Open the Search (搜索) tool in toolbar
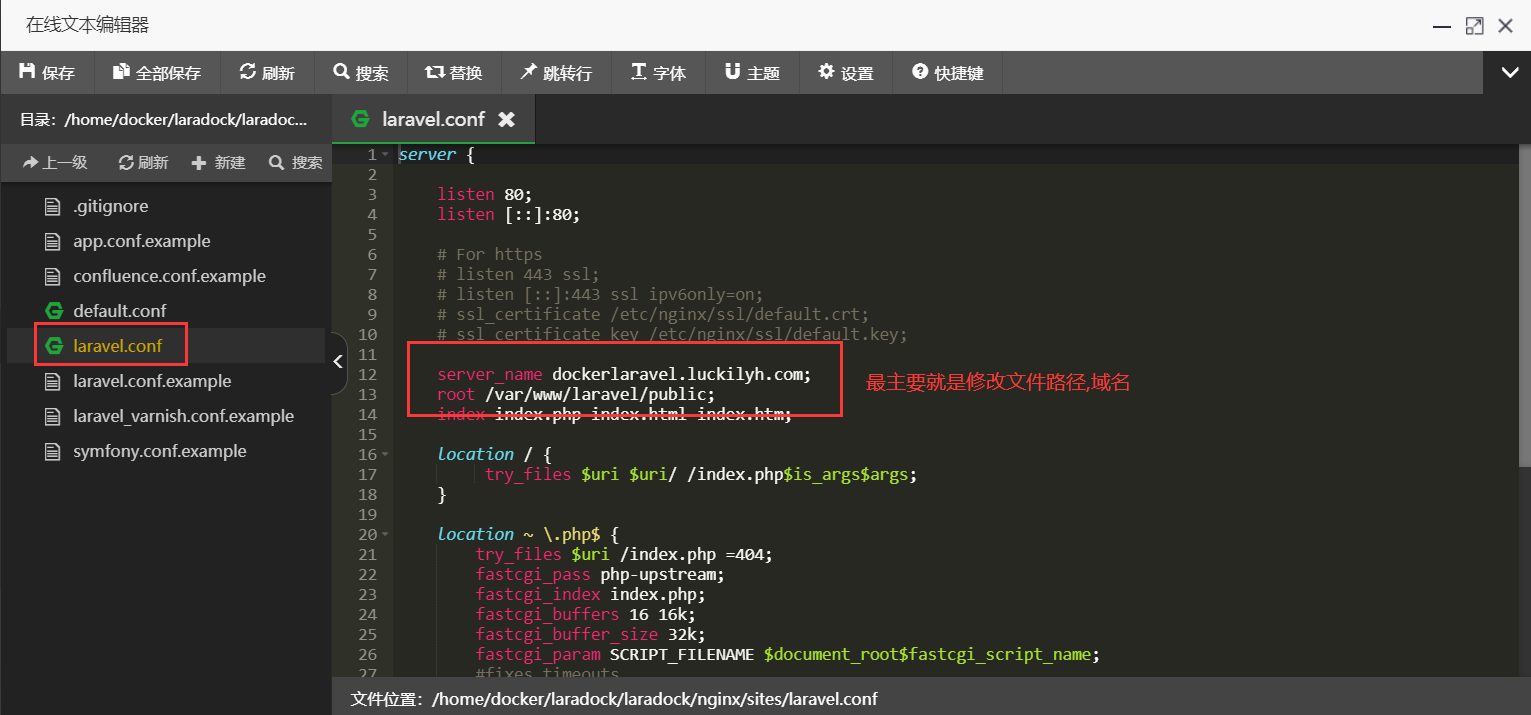Viewport: 1531px width, 715px height. pos(361,73)
